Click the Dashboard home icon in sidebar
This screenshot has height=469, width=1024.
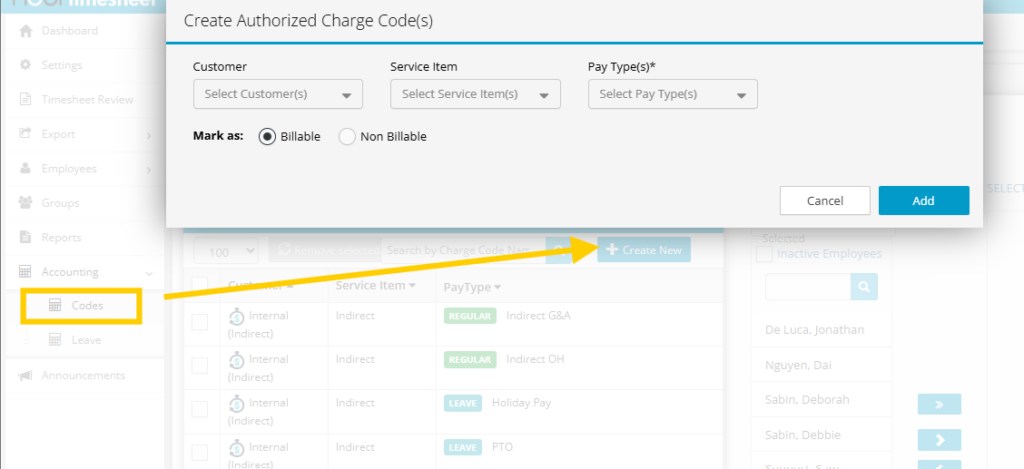point(26,31)
